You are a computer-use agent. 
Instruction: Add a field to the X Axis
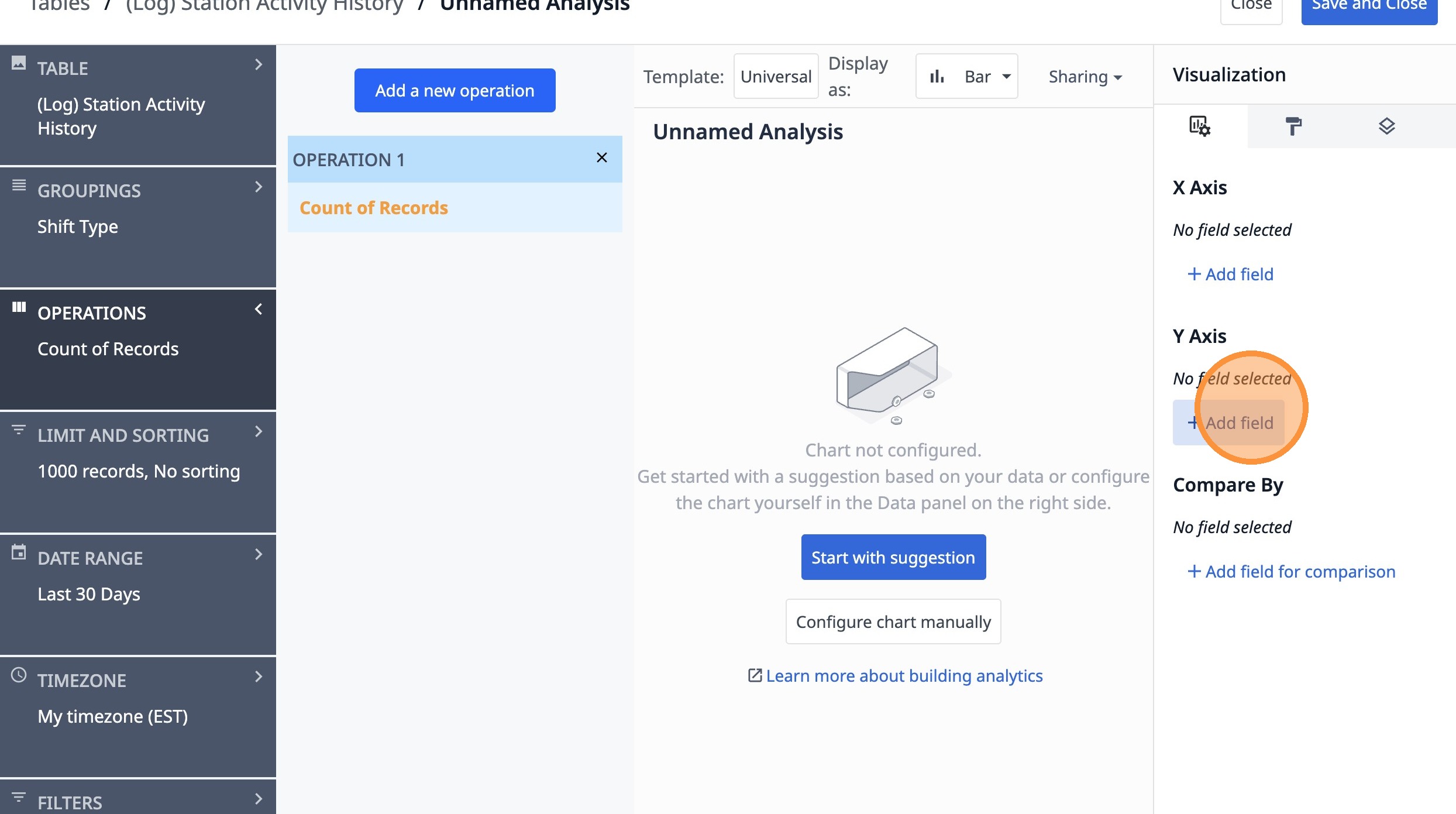pyautogui.click(x=1230, y=274)
